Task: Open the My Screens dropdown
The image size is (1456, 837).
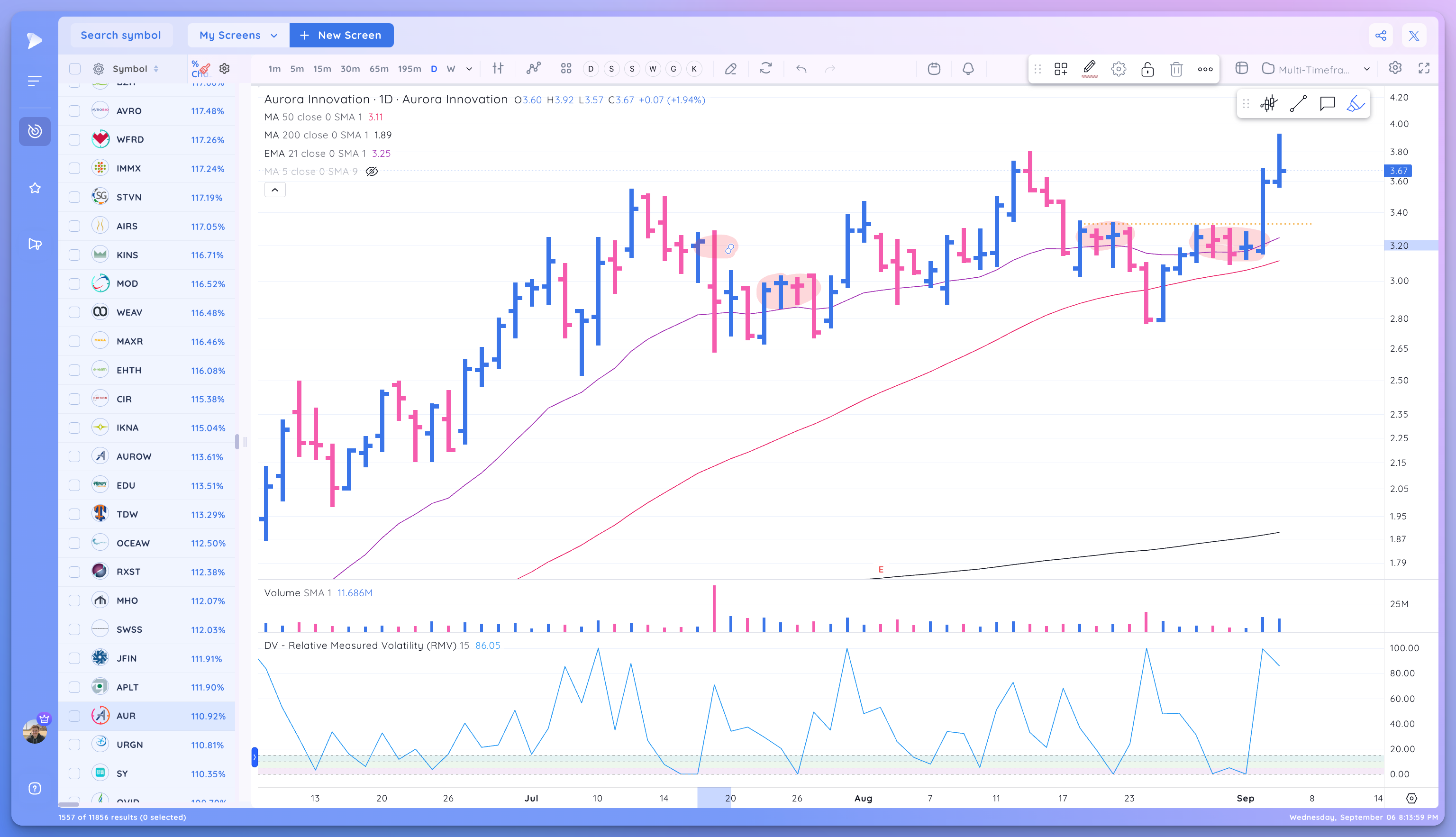Action: 237,35
